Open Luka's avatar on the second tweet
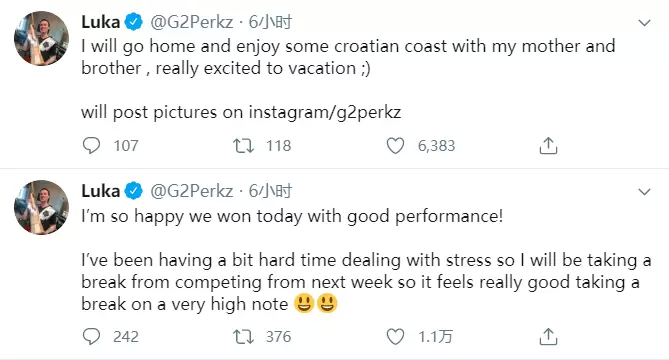669x360 pixels. 41,207
